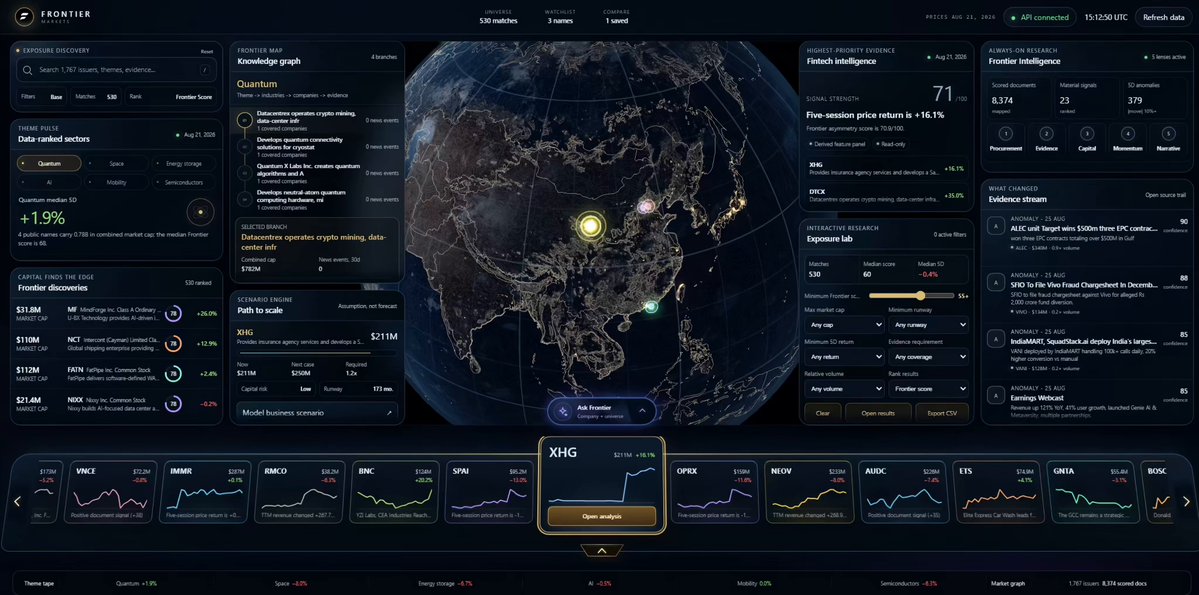Open Compare 1 saved in header

617,17
